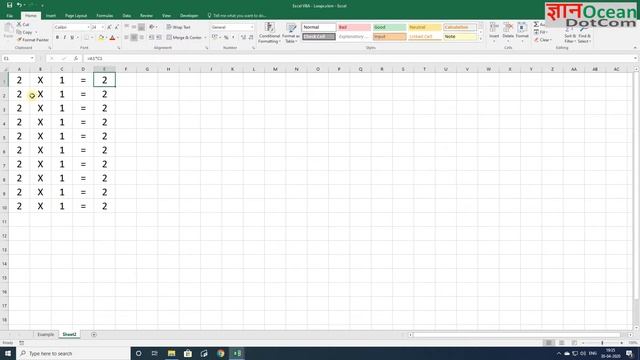The height and width of the screenshot is (360, 640).
Task: Copy the selected cell
Action: click(x=24, y=32)
